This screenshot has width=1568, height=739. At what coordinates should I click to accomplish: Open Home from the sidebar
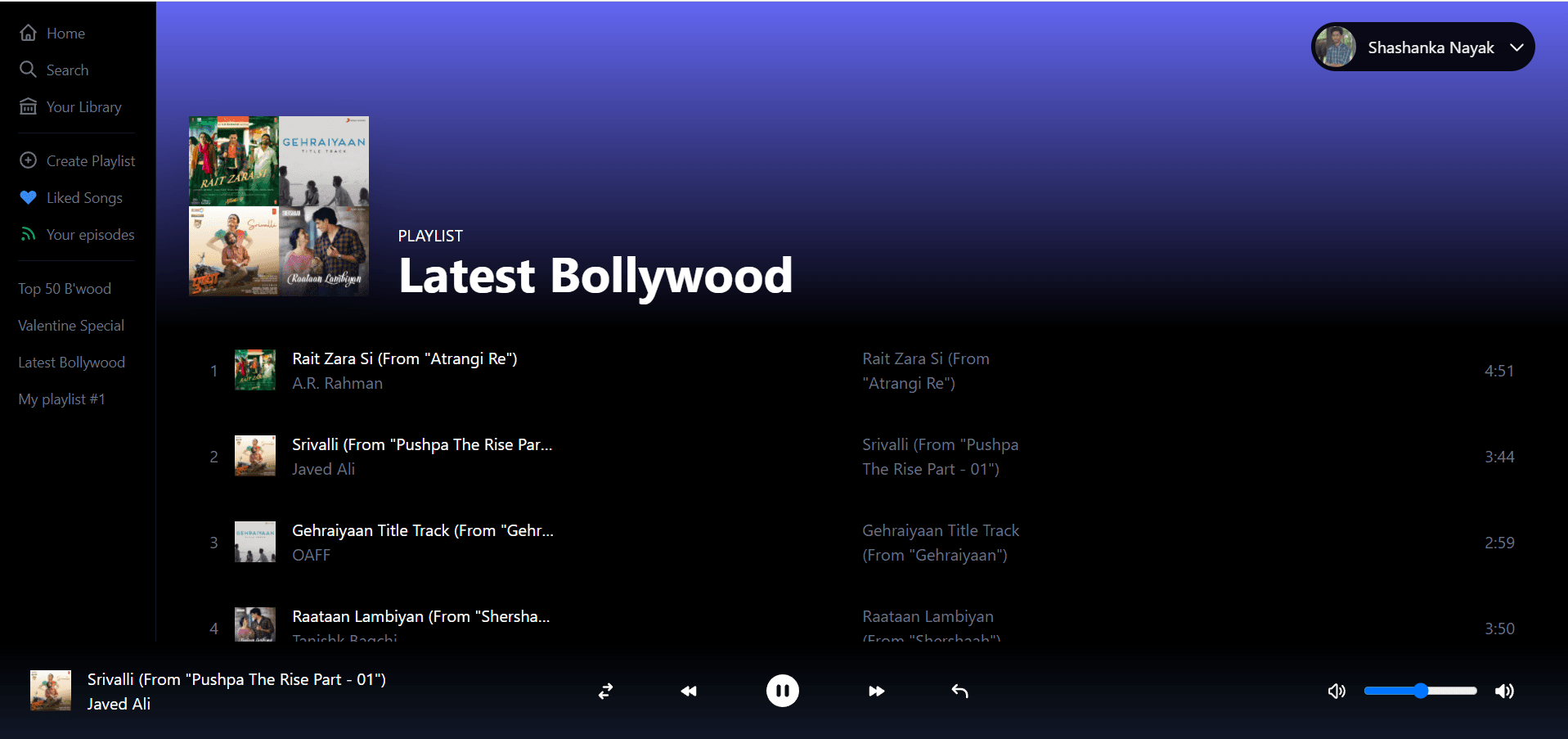[x=65, y=34]
